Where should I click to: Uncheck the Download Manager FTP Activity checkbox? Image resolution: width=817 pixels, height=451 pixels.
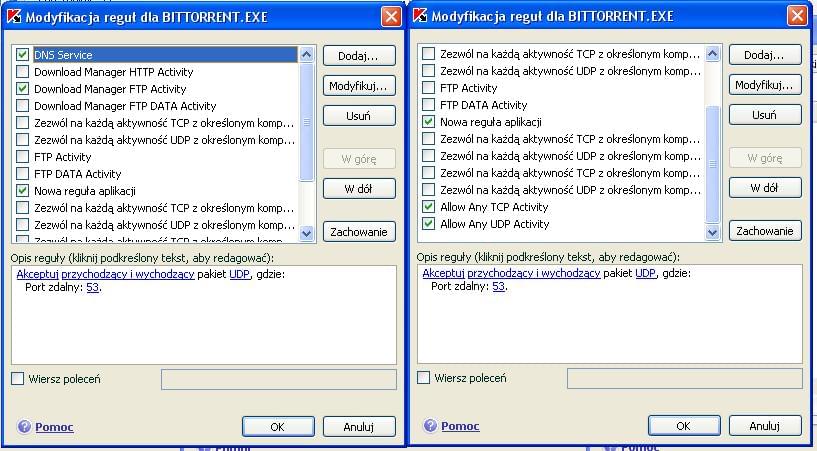[22, 89]
